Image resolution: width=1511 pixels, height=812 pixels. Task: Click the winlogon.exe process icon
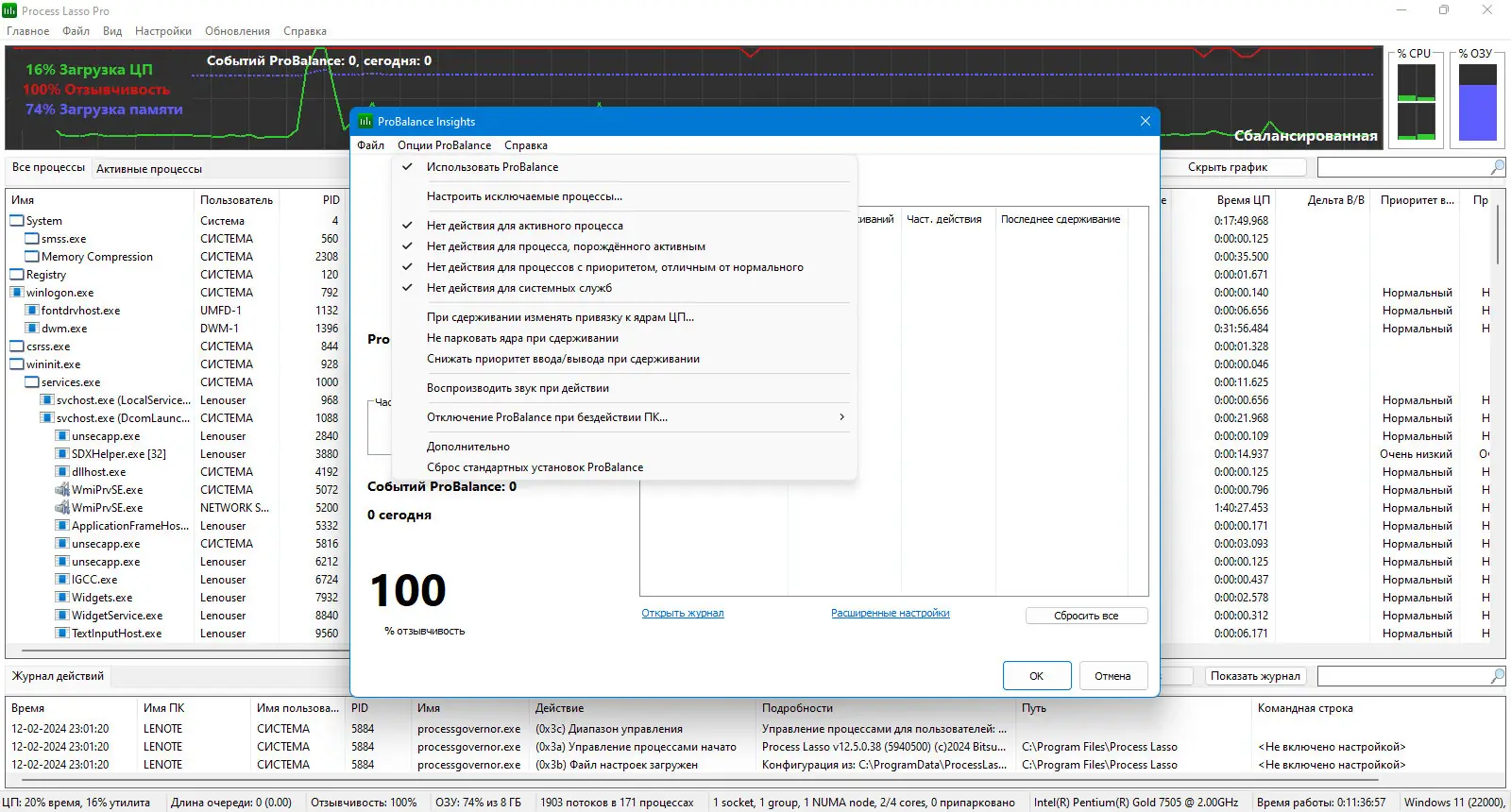point(17,293)
